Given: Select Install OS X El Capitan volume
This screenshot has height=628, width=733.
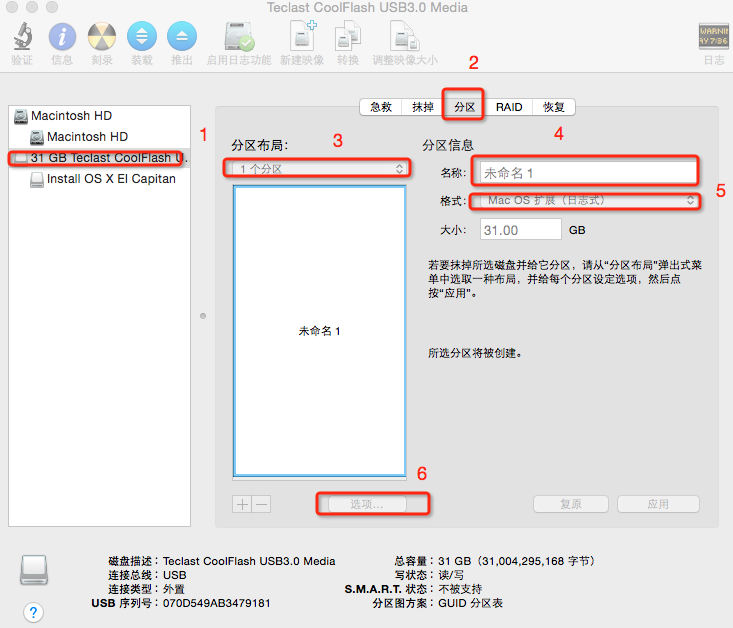Looking at the screenshot, I should [99, 179].
